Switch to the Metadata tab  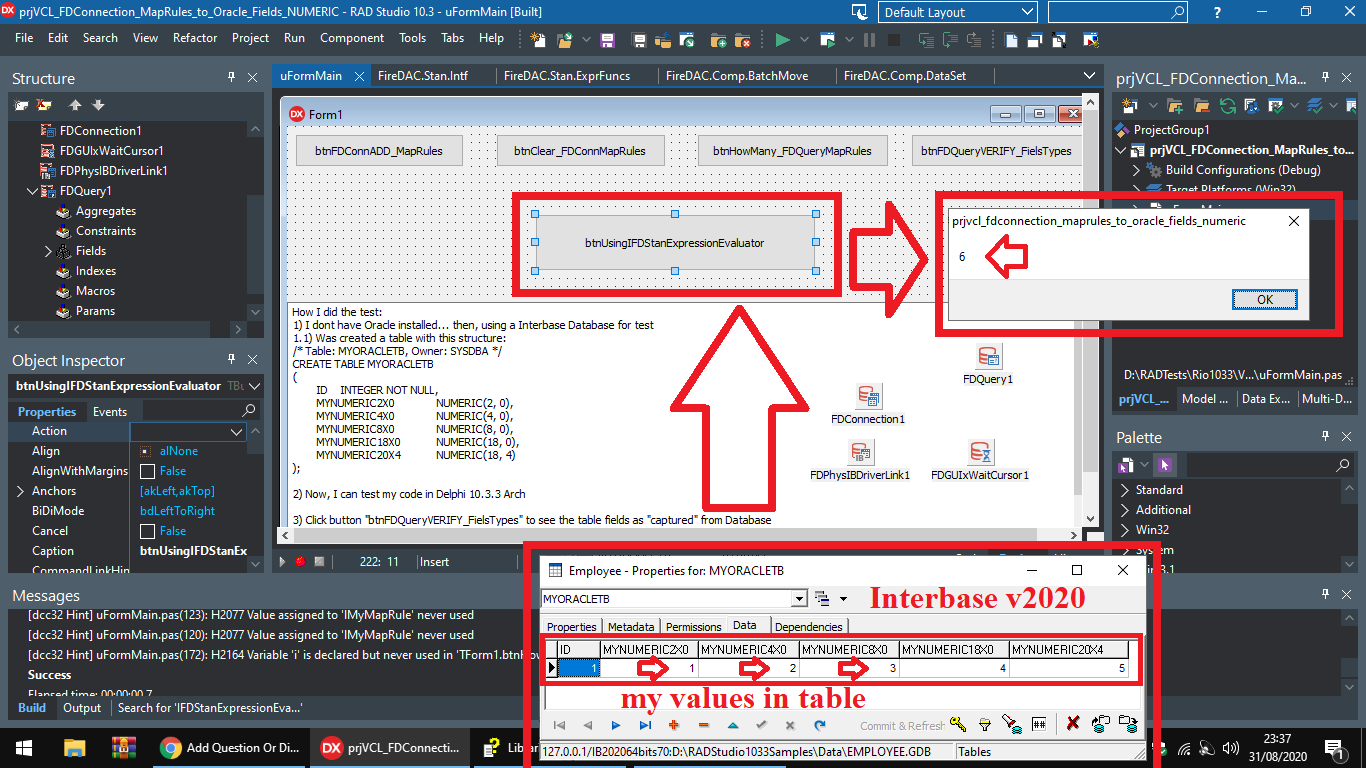630,627
